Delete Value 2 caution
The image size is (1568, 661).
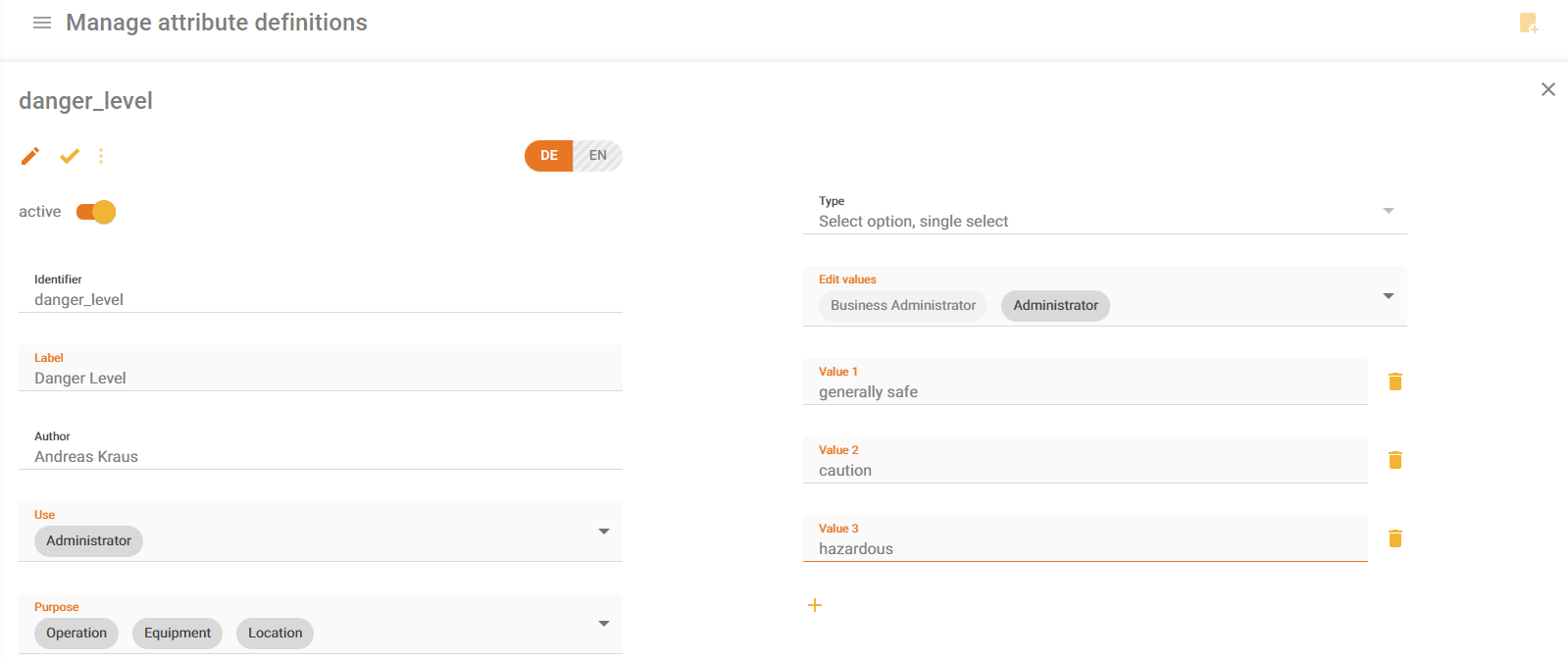(1395, 460)
